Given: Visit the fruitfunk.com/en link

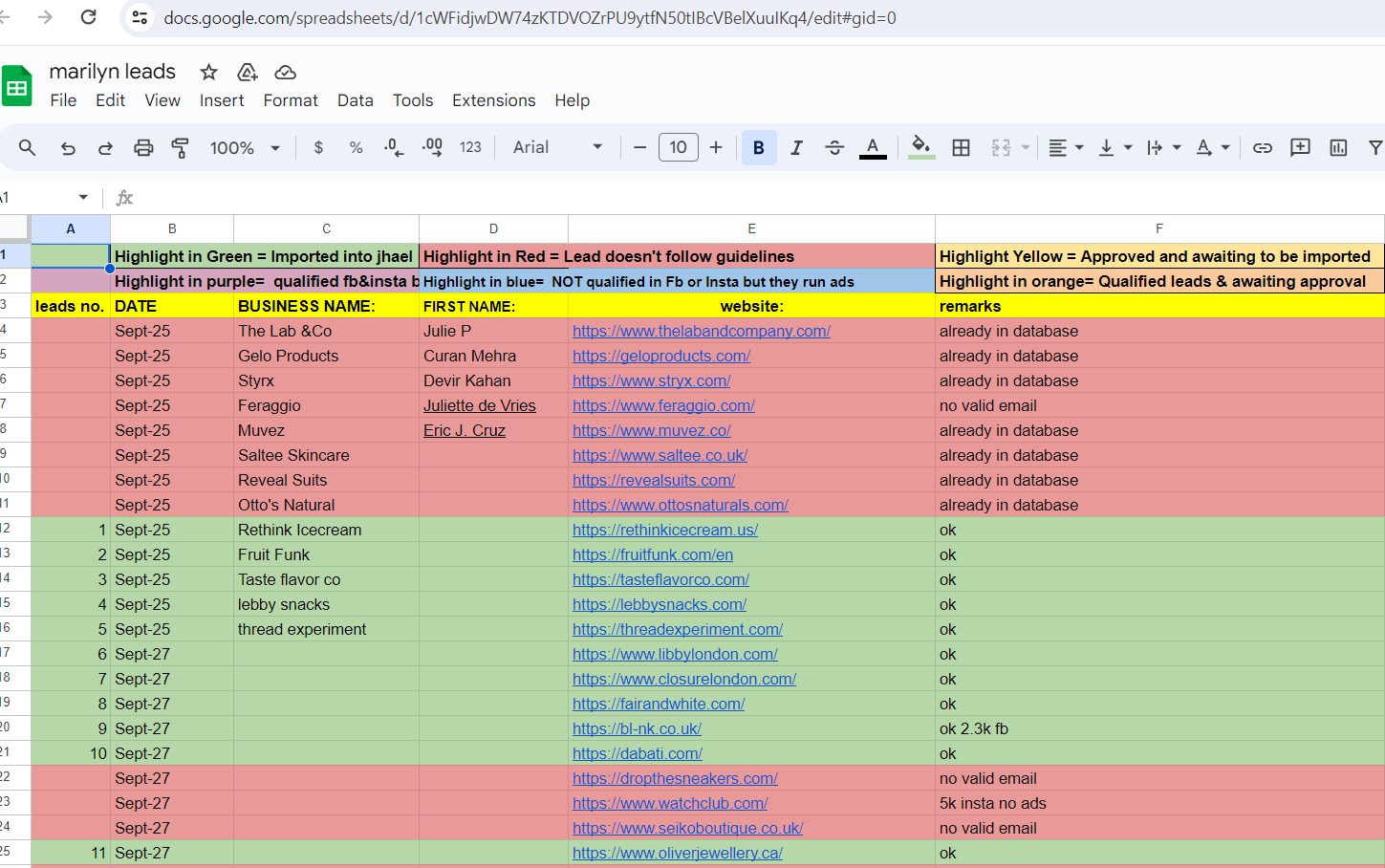Looking at the screenshot, I should tap(653, 554).
